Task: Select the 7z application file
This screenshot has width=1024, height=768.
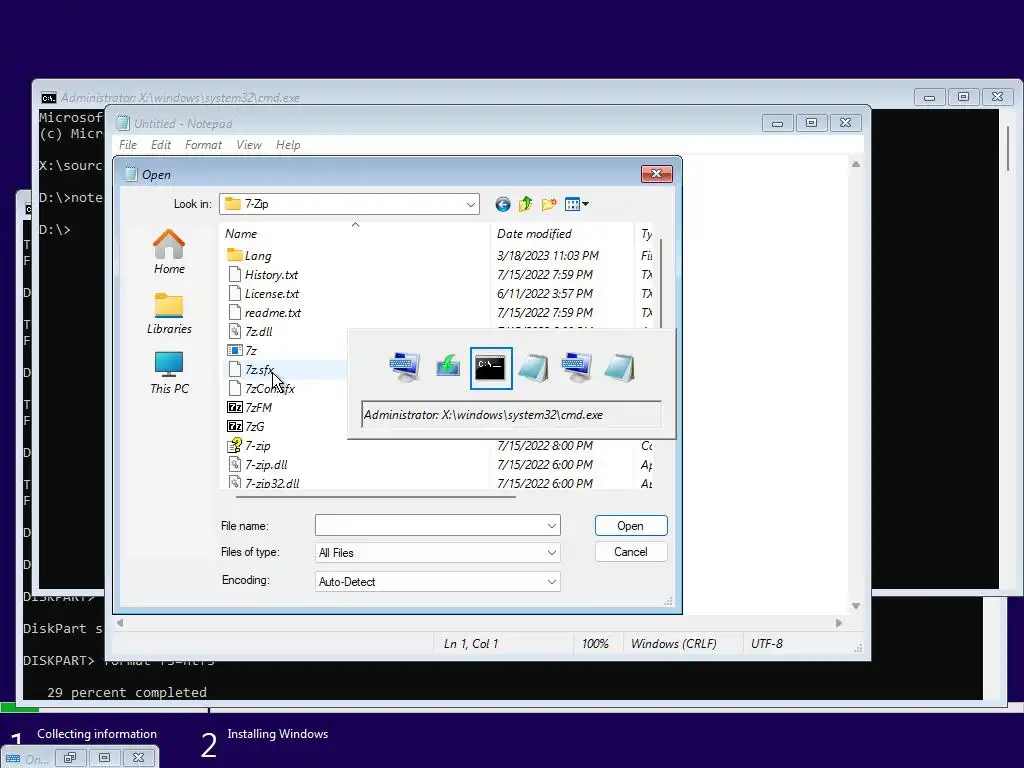Action: coord(242,351)
